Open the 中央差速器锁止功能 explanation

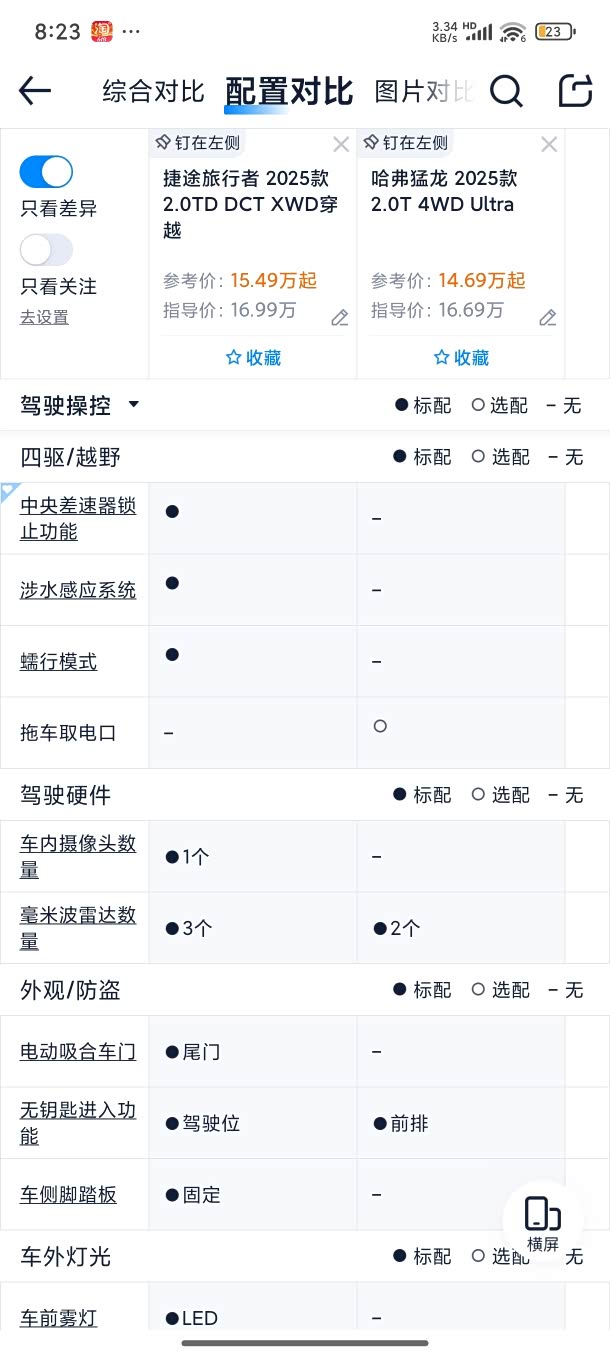[78, 518]
